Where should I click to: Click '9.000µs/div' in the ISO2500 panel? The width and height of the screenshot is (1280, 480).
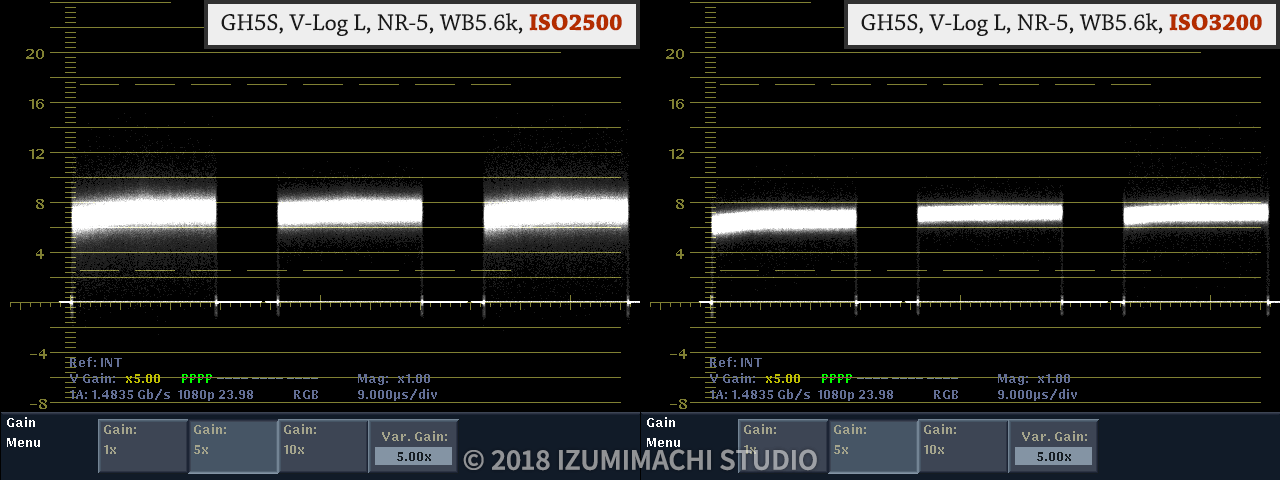pyautogui.click(x=398, y=395)
